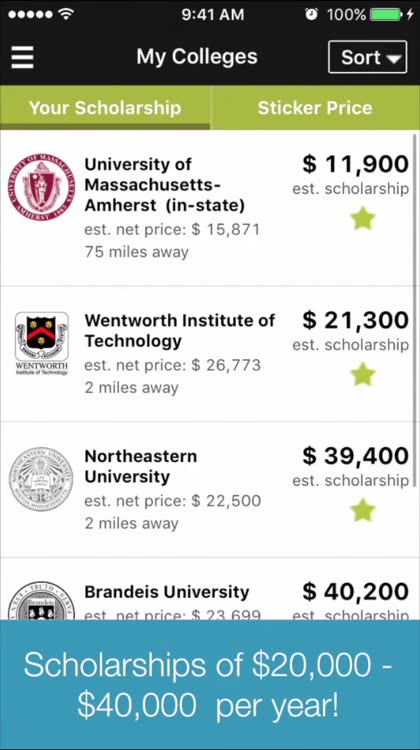The height and width of the screenshot is (750, 420).
Task: Click the $ 11,900 est. scholarship amount
Action: coord(355,164)
